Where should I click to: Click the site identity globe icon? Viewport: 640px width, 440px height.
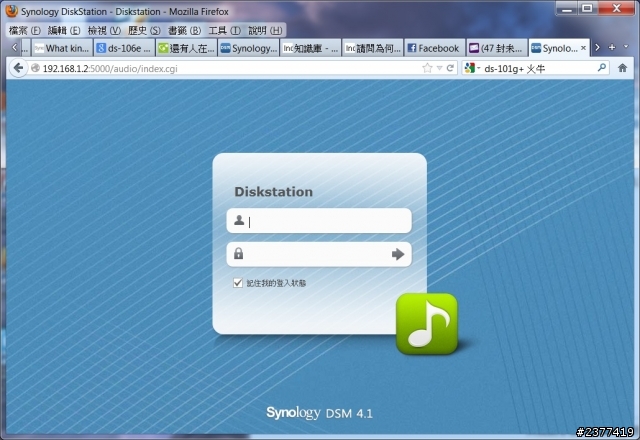[35, 68]
